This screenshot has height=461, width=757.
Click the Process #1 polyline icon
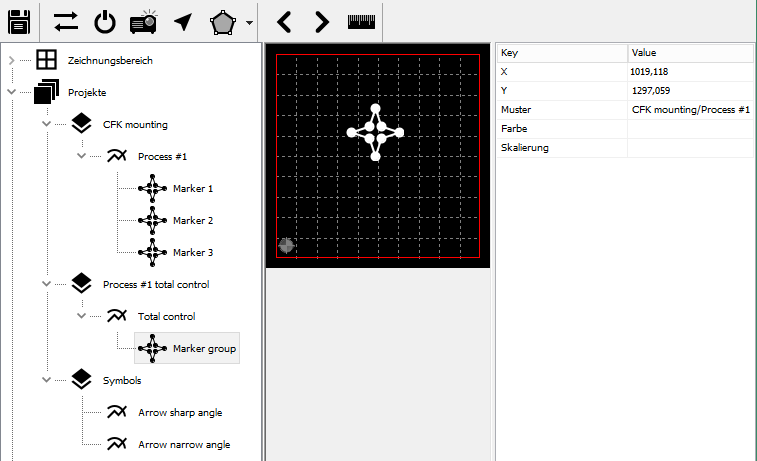[117, 156]
